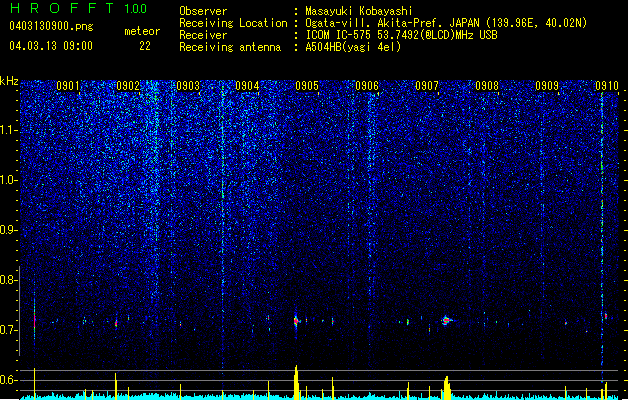629x400 pixels.
Task: Click the 0.8 kHz axis label
Action: click(9, 280)
